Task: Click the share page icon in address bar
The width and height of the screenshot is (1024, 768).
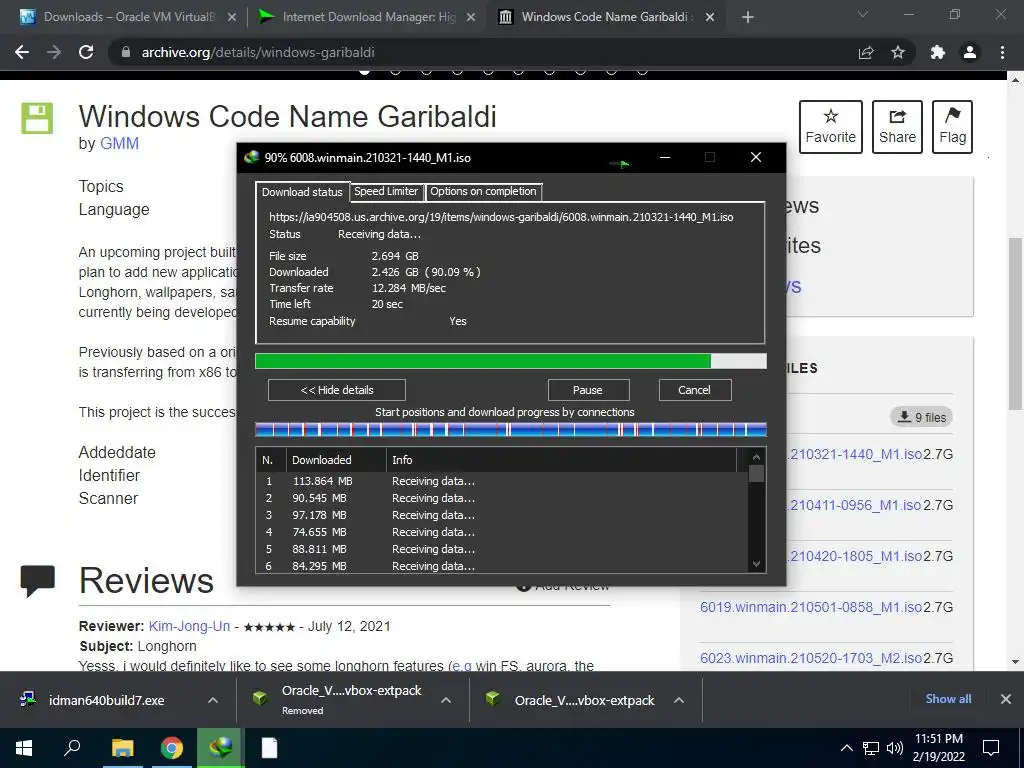Action: (x=866, y=52)
